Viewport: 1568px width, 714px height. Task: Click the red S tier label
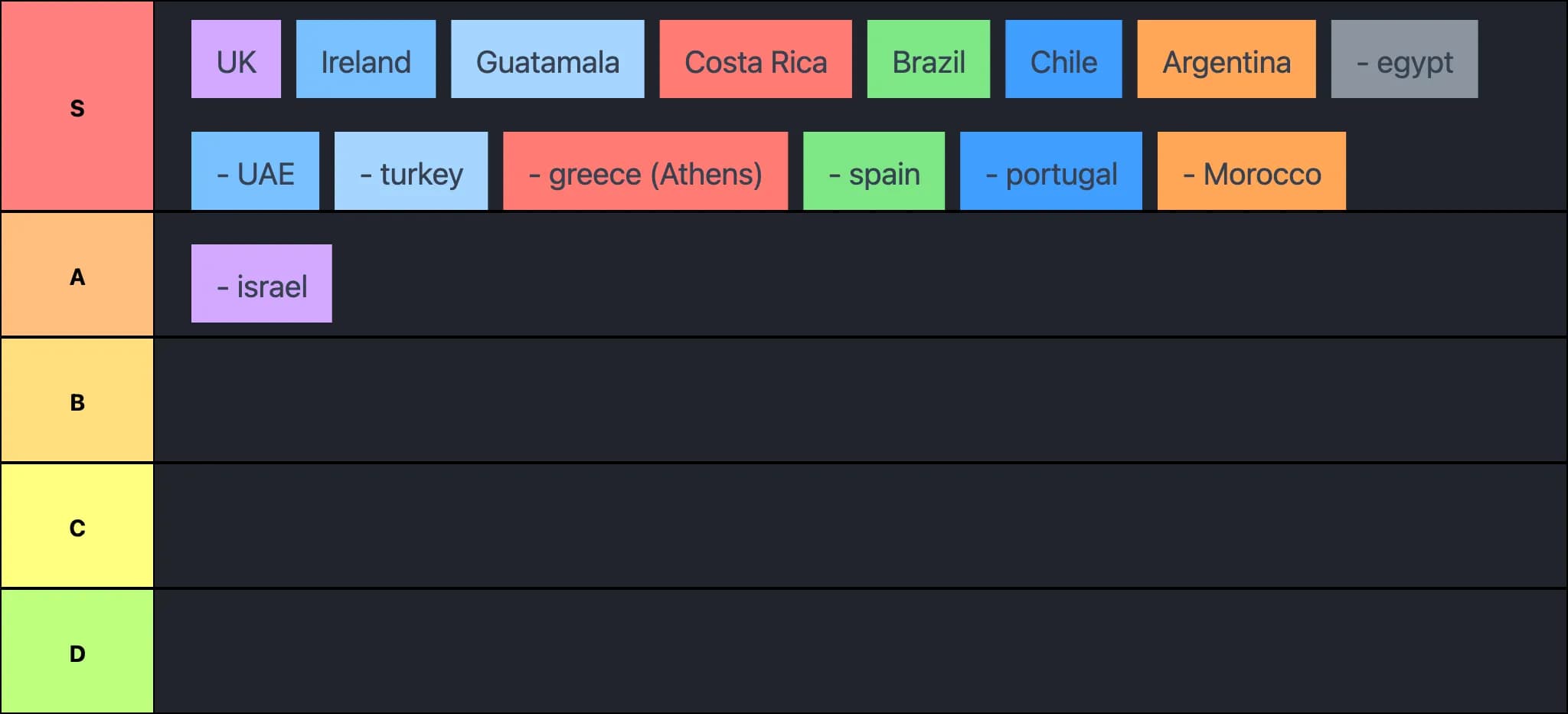point(77,106)
